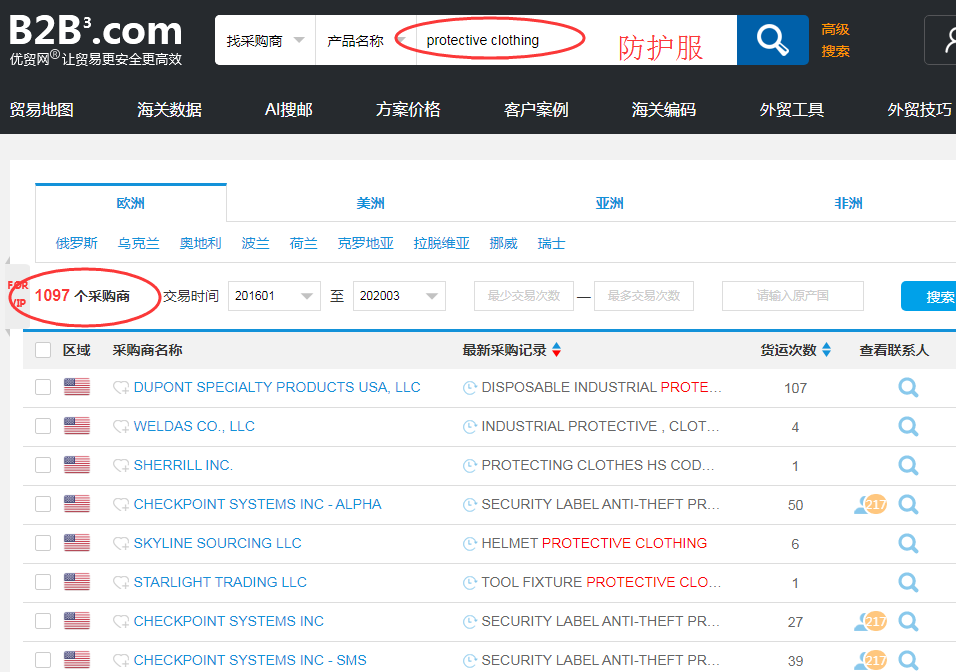Viewport: 956px width, 672px height.
Task: Click clock icon in HELMET PROTECTIVE CLOTHING record
Action: point(469,544)
